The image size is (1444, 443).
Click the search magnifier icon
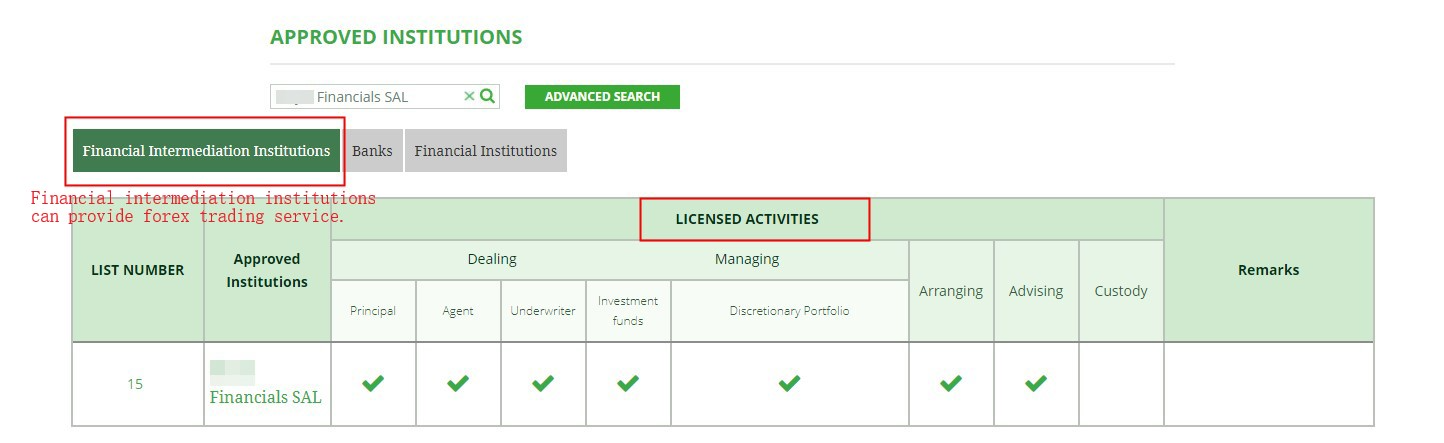coord(488,96)
